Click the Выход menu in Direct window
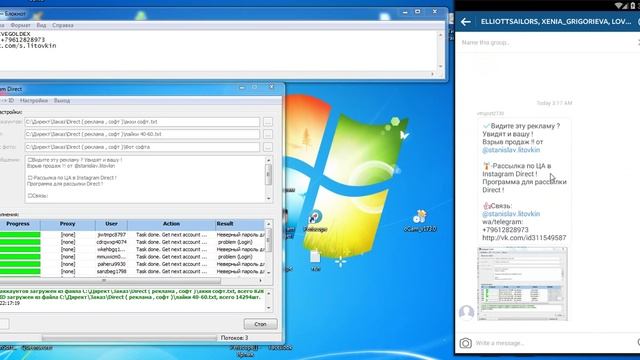This screenshot has width=640, height=360. 62,100
